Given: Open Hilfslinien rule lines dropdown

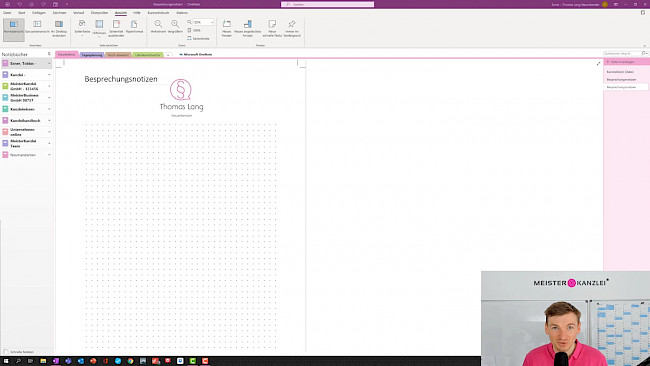Looking at the screenshot, I should point(99,28).
